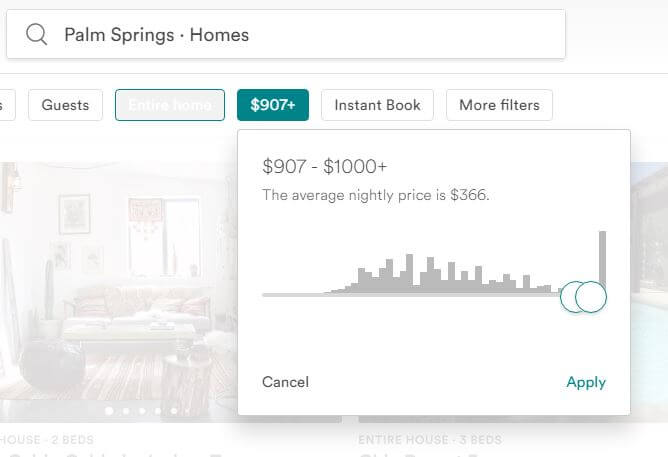Click the magnifying glass search icon

click(36, 34)
